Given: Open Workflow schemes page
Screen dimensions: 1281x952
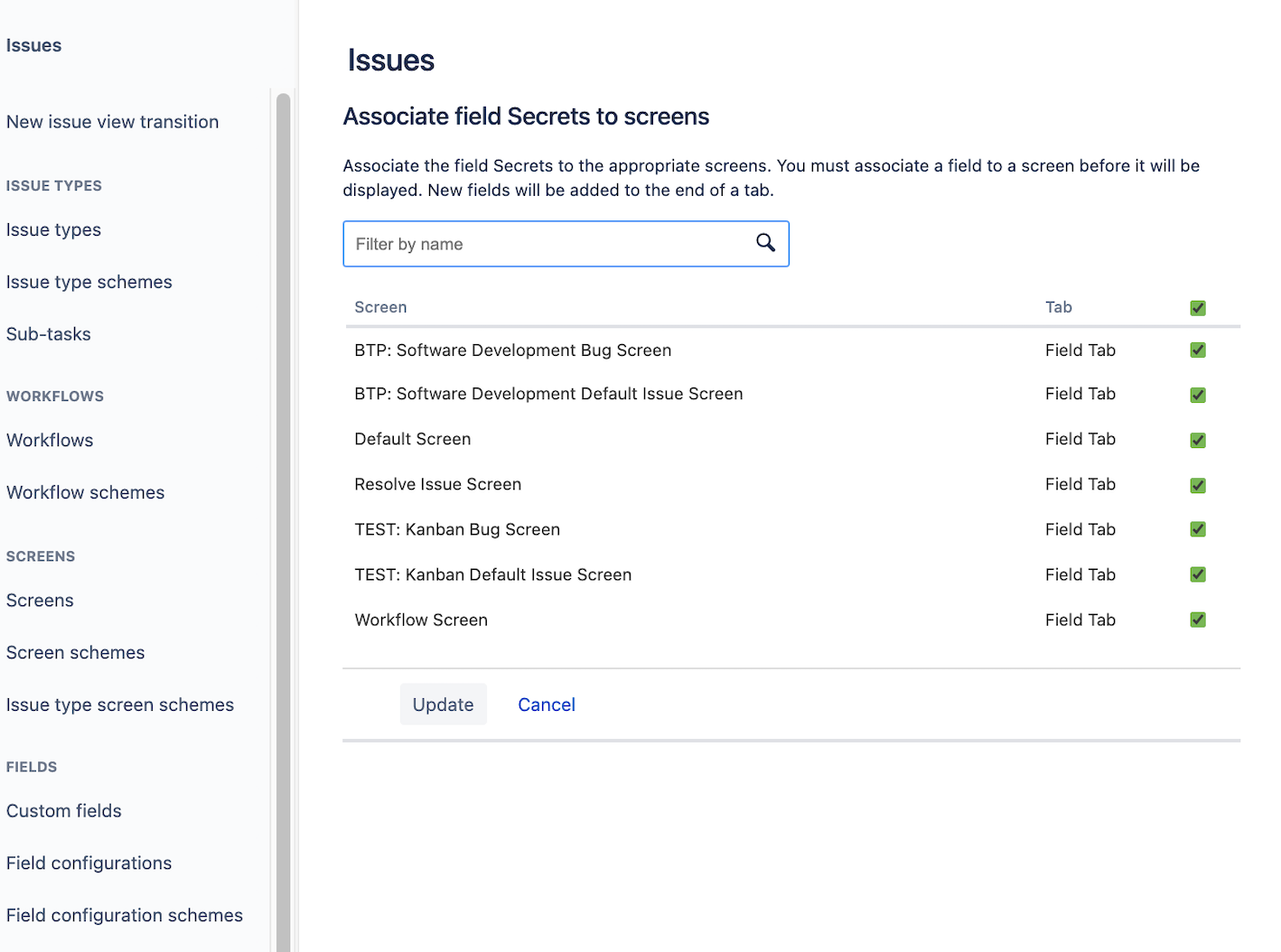Looking at the screenshot, I should coord(86,492).
